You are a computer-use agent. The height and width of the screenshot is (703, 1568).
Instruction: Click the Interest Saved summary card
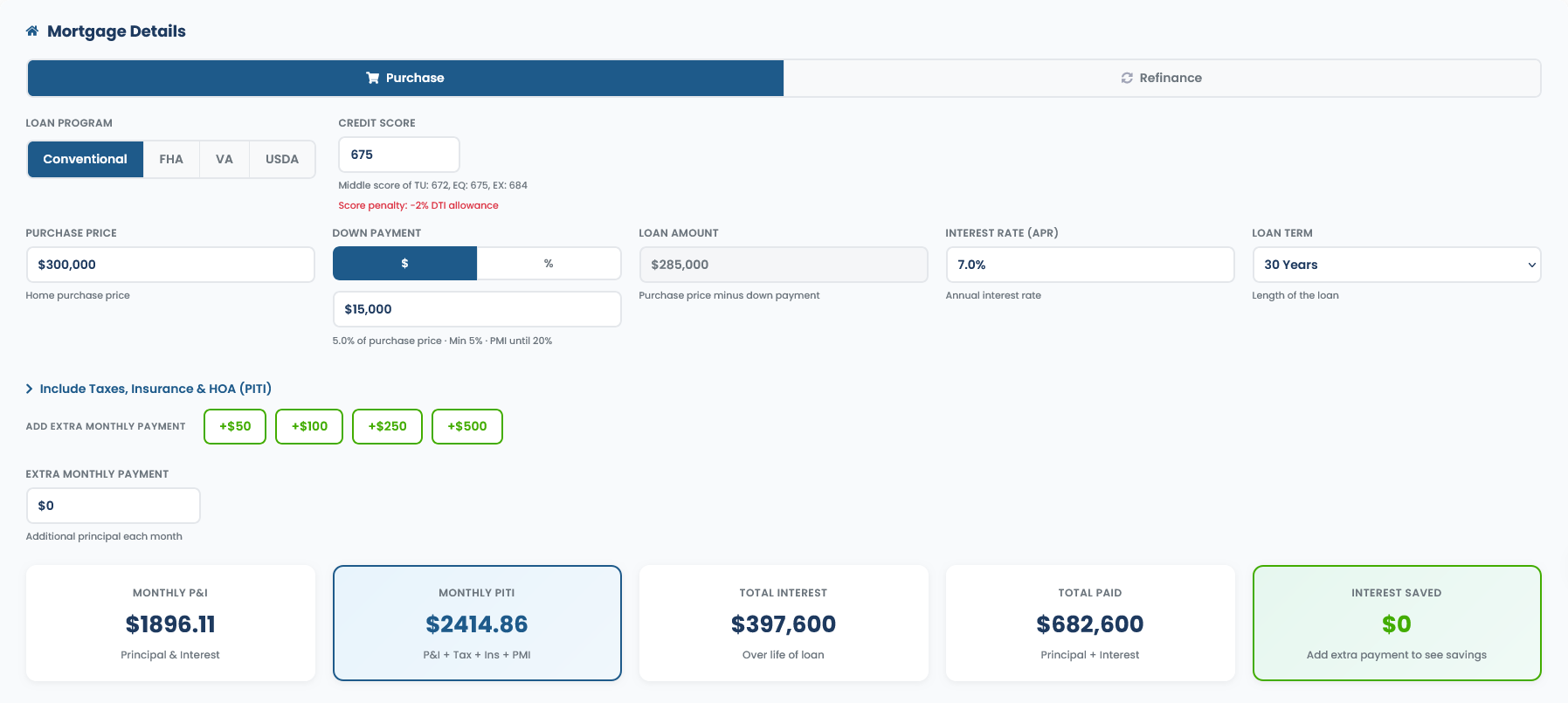pyautogui.click(x=1396, y=623)
